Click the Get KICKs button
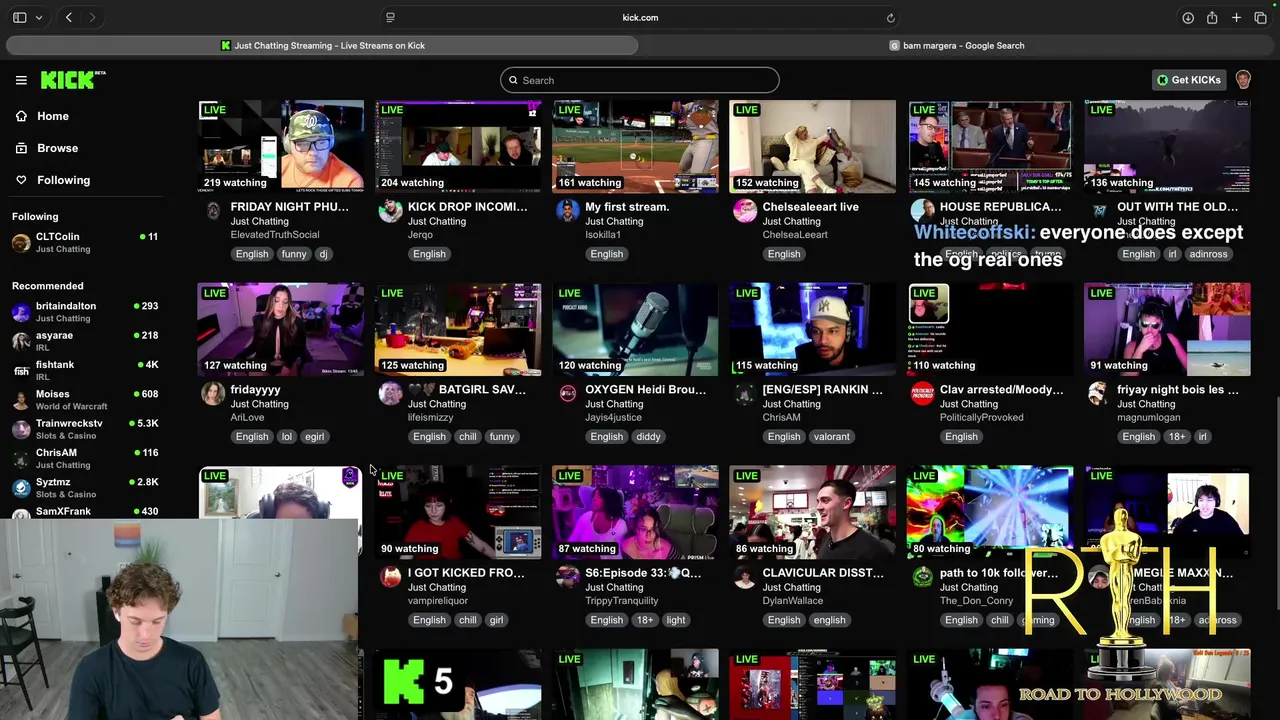The image size is (1280, 720). [1189, 80]
